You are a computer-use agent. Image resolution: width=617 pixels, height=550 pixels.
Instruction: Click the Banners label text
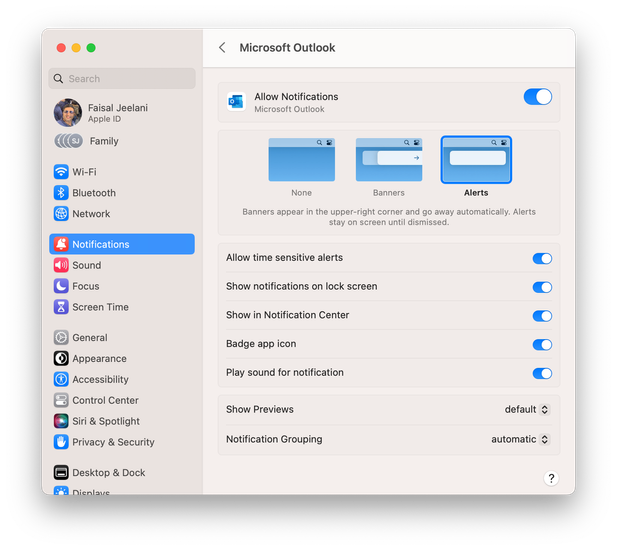coord(389,193)
